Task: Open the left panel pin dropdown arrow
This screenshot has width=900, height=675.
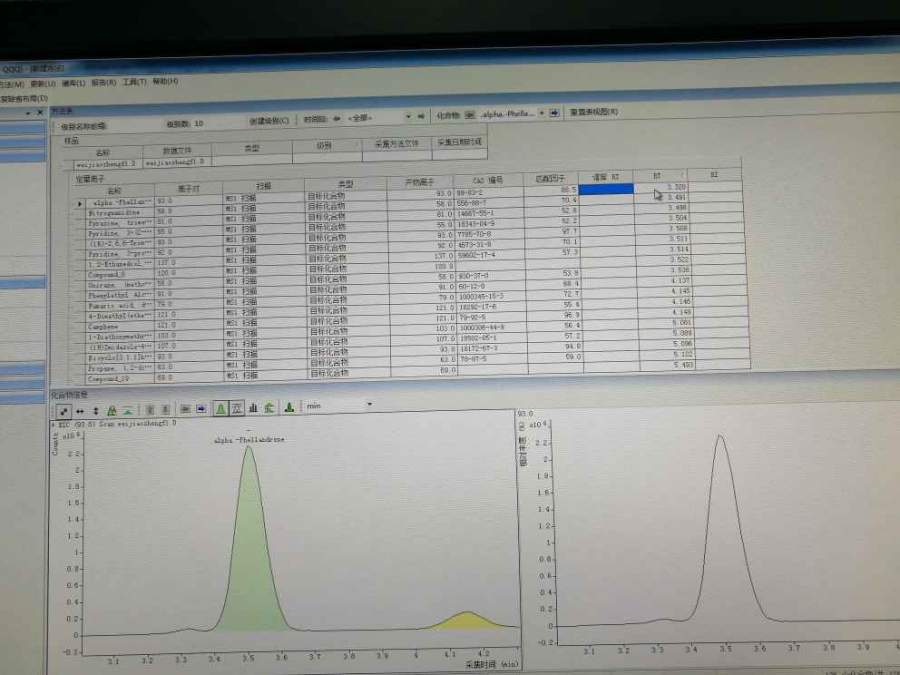Action: 28,114
